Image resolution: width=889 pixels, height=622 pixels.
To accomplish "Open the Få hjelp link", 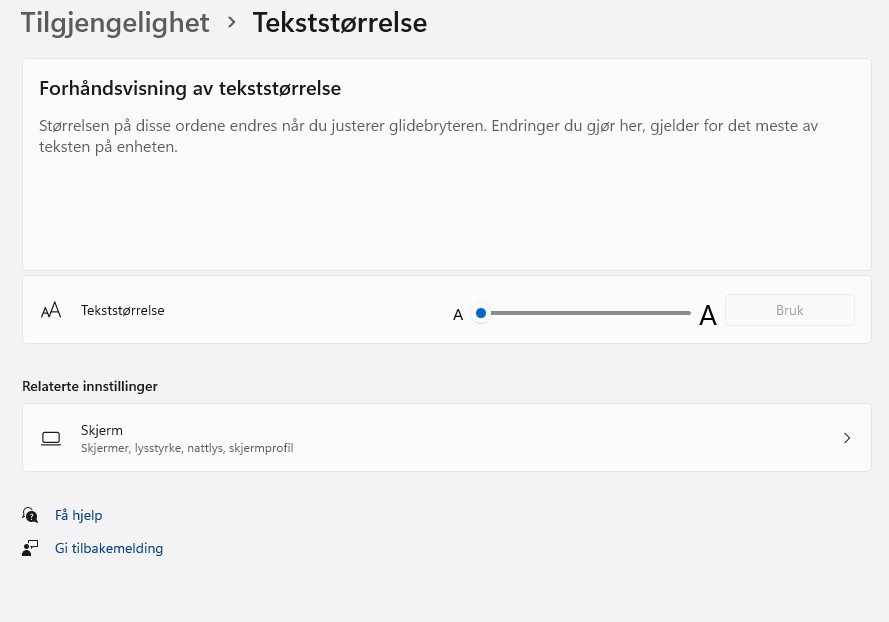I will click(x=78, y=515).
